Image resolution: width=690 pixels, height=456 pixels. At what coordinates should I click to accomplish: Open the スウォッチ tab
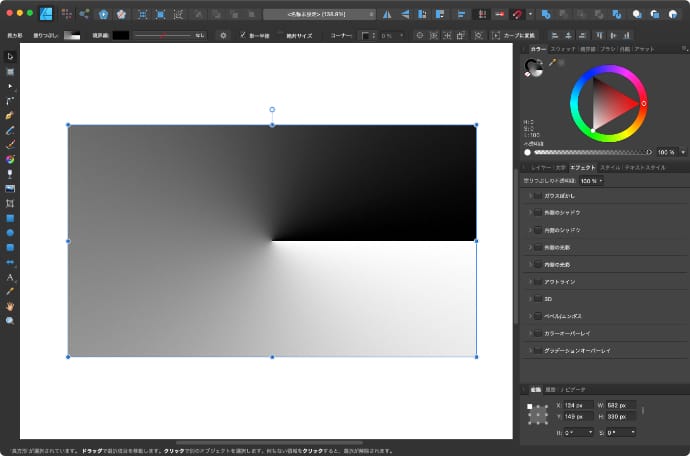pos(563,48)
